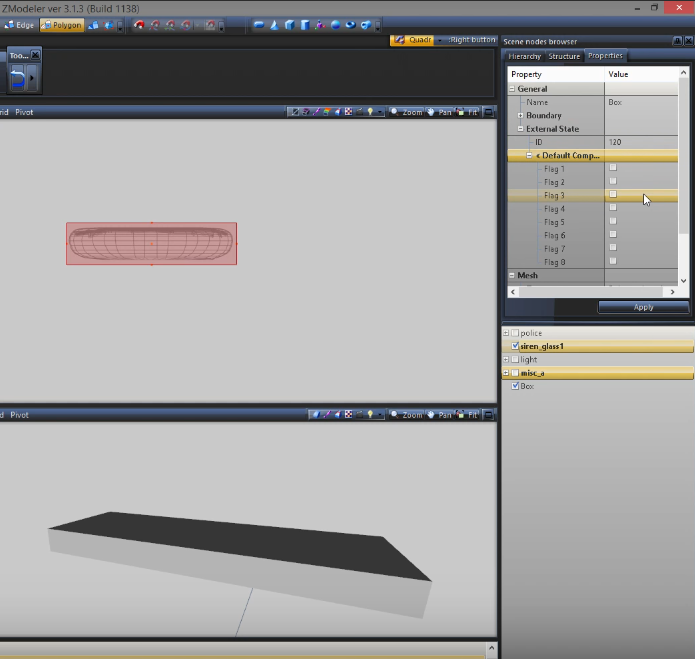Open upper viewport display options dropdown
This screenshot has height=659, width=695.
point(380,113)
